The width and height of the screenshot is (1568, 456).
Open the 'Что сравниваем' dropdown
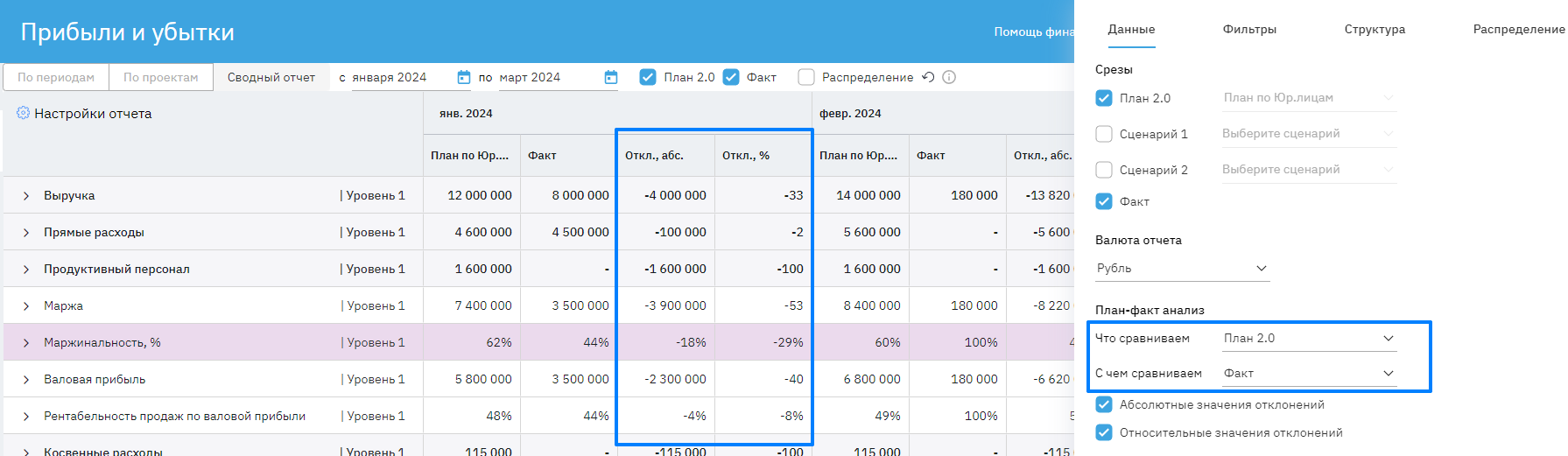(x=1308, y=338)
